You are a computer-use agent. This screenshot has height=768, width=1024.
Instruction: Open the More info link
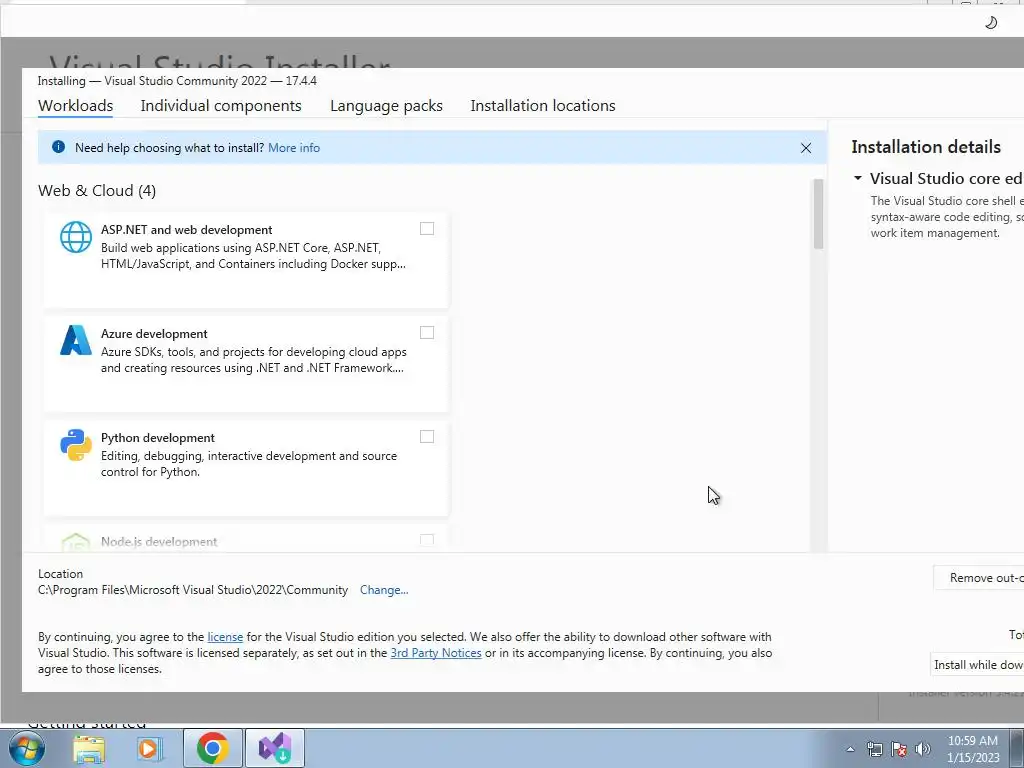click(x=294, y=148)
